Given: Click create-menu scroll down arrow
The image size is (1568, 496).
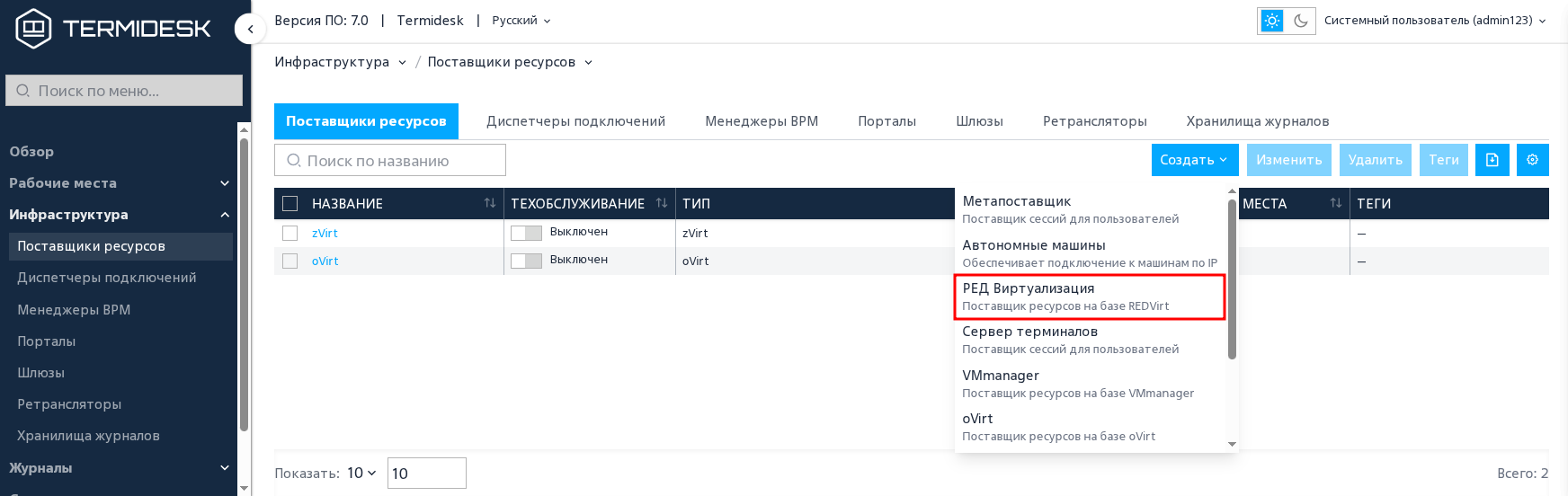Looking at the screenshot, I should point(1232,444).
